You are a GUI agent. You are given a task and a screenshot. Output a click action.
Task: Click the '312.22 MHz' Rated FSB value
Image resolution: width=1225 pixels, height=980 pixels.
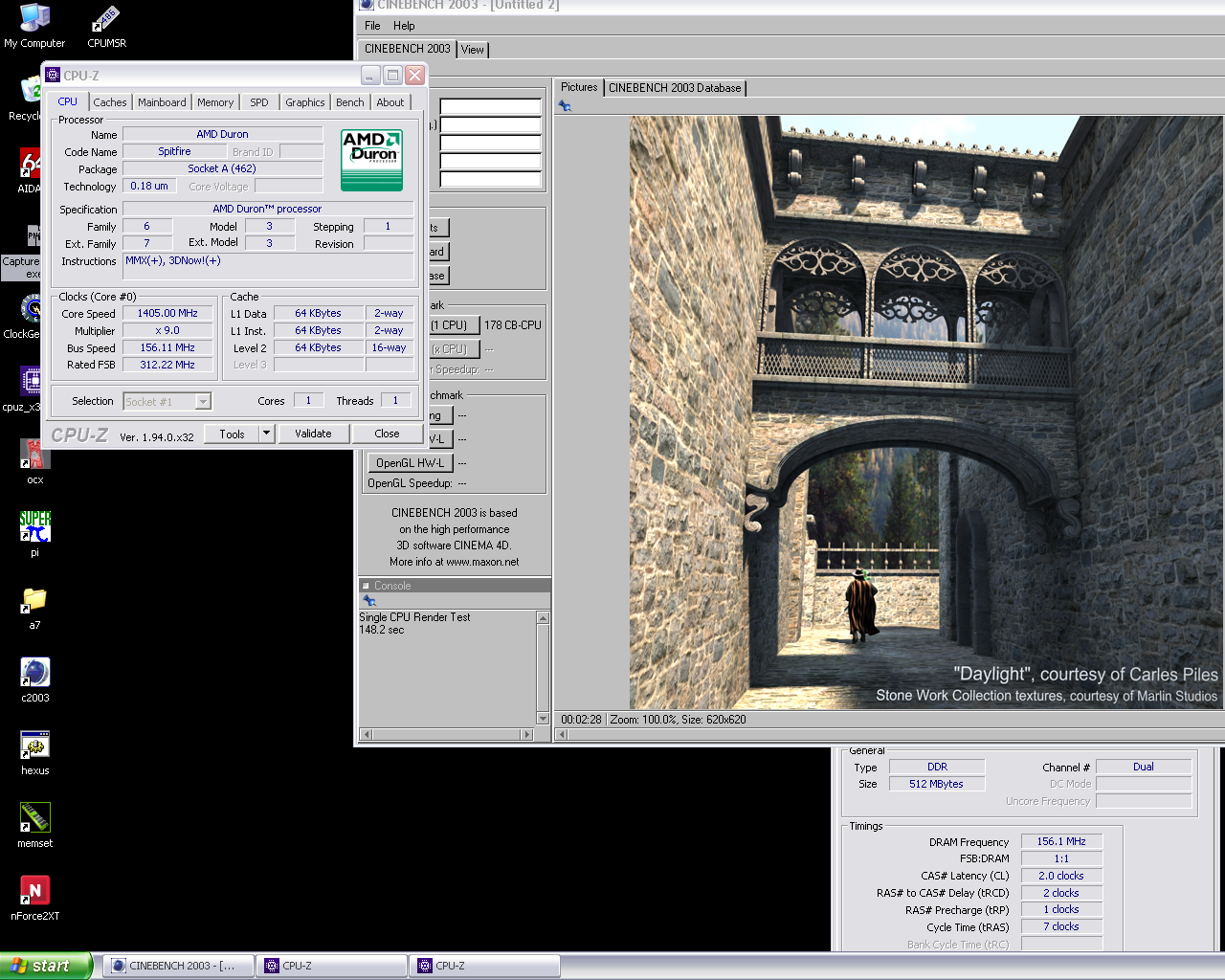point(167,365)
